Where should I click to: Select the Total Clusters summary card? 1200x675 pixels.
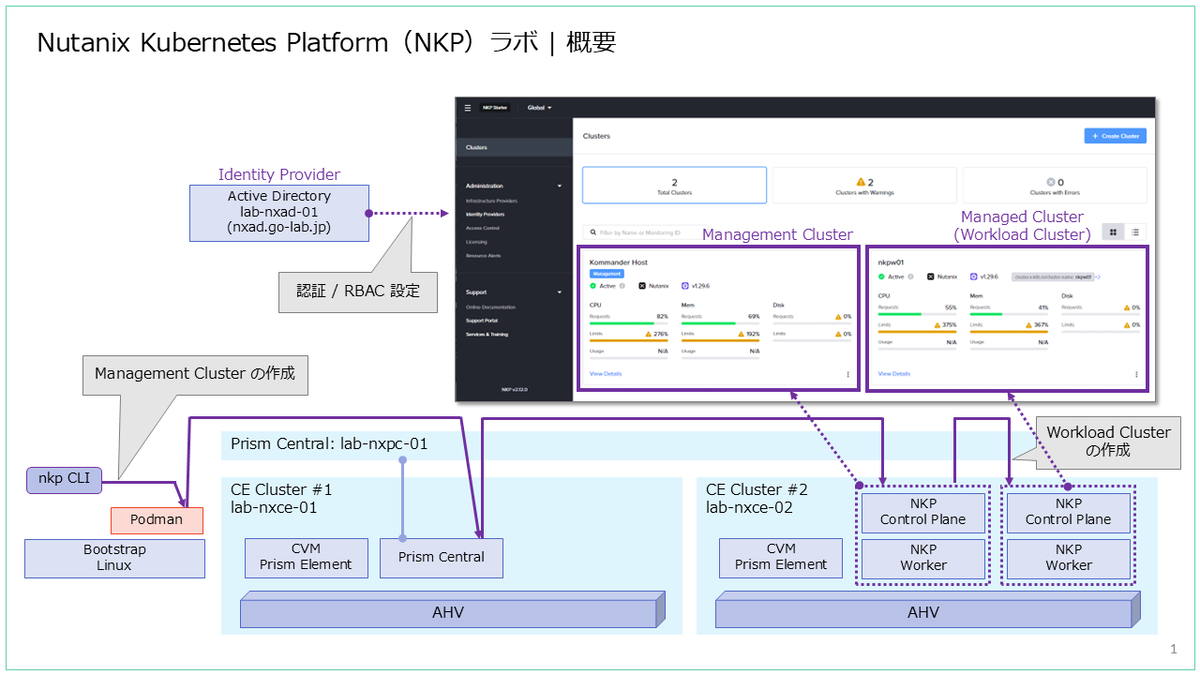(x=674, y=185)
